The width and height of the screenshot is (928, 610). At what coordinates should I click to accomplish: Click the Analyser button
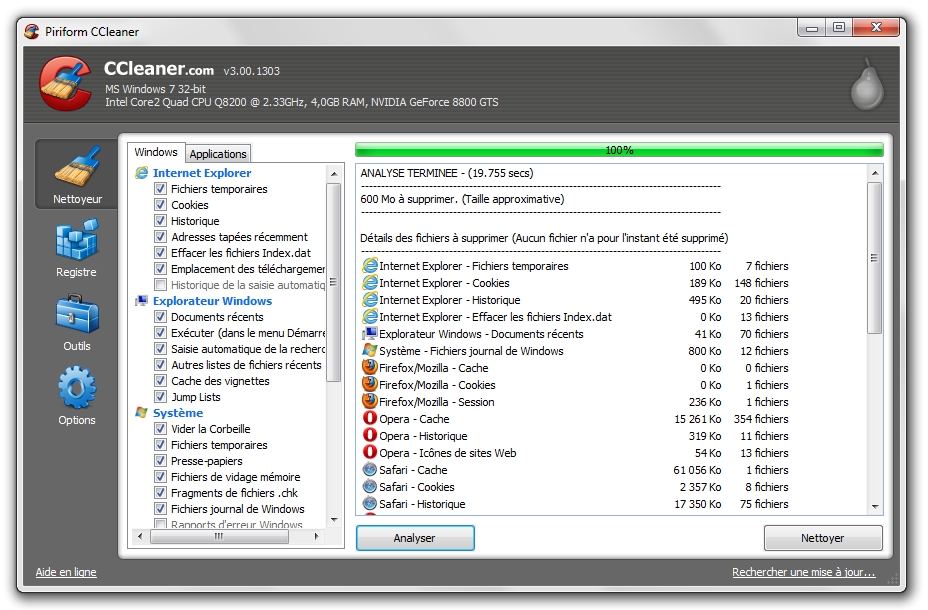pos(415,538)
